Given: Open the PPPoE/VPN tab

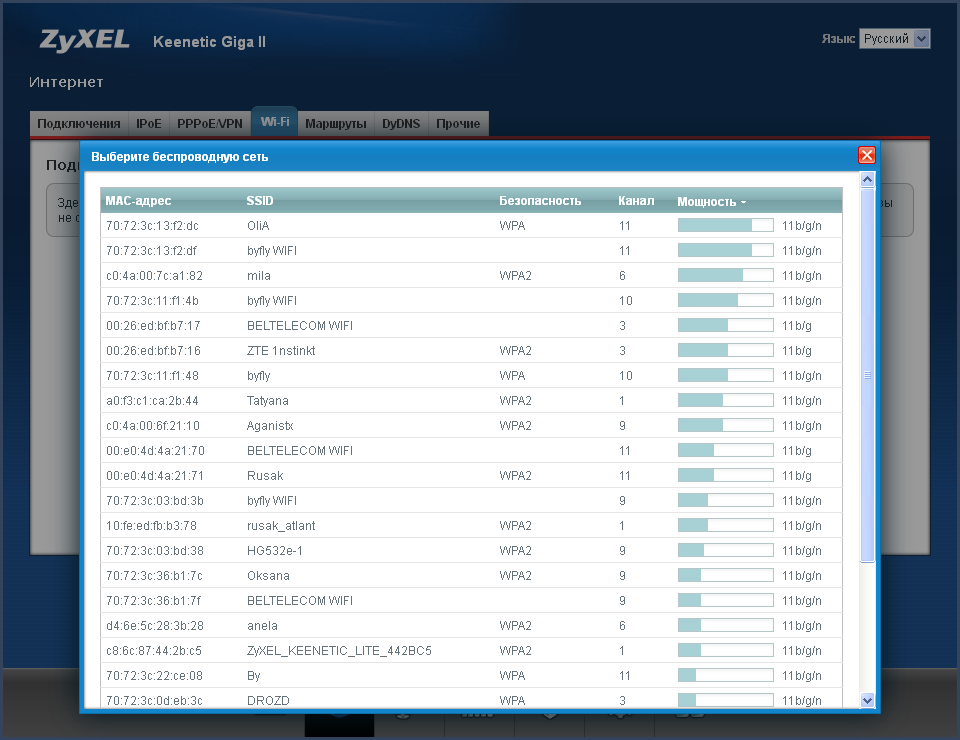Looking at the screenshot, I should pos(210,124).
